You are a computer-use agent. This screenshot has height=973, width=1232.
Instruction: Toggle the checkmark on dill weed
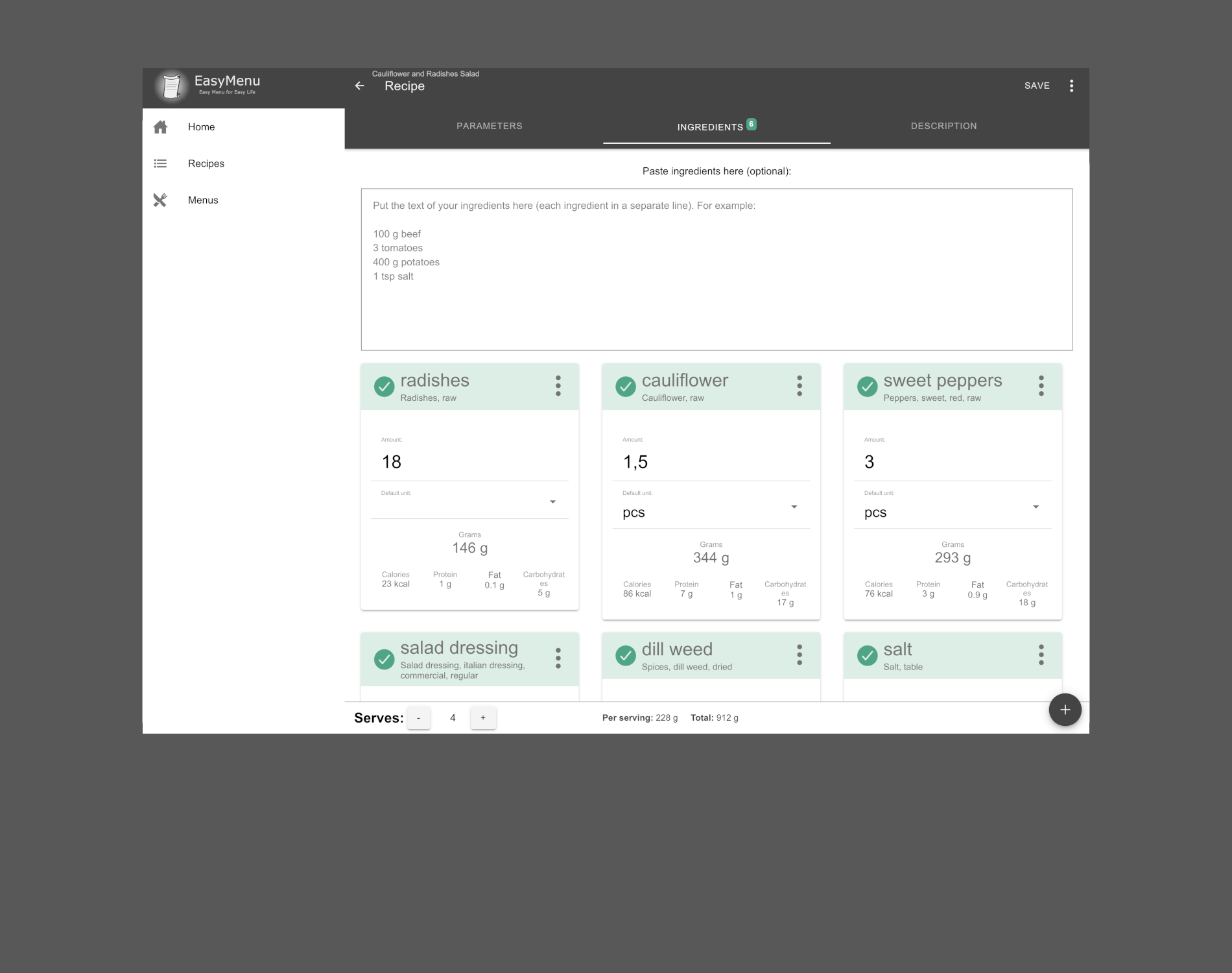click(625, 656)
